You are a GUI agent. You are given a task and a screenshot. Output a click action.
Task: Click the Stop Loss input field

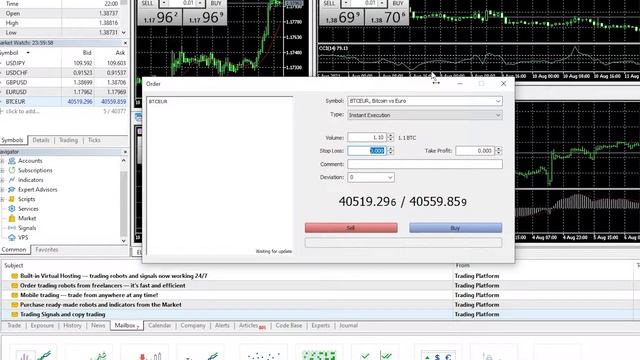[367, 151]
